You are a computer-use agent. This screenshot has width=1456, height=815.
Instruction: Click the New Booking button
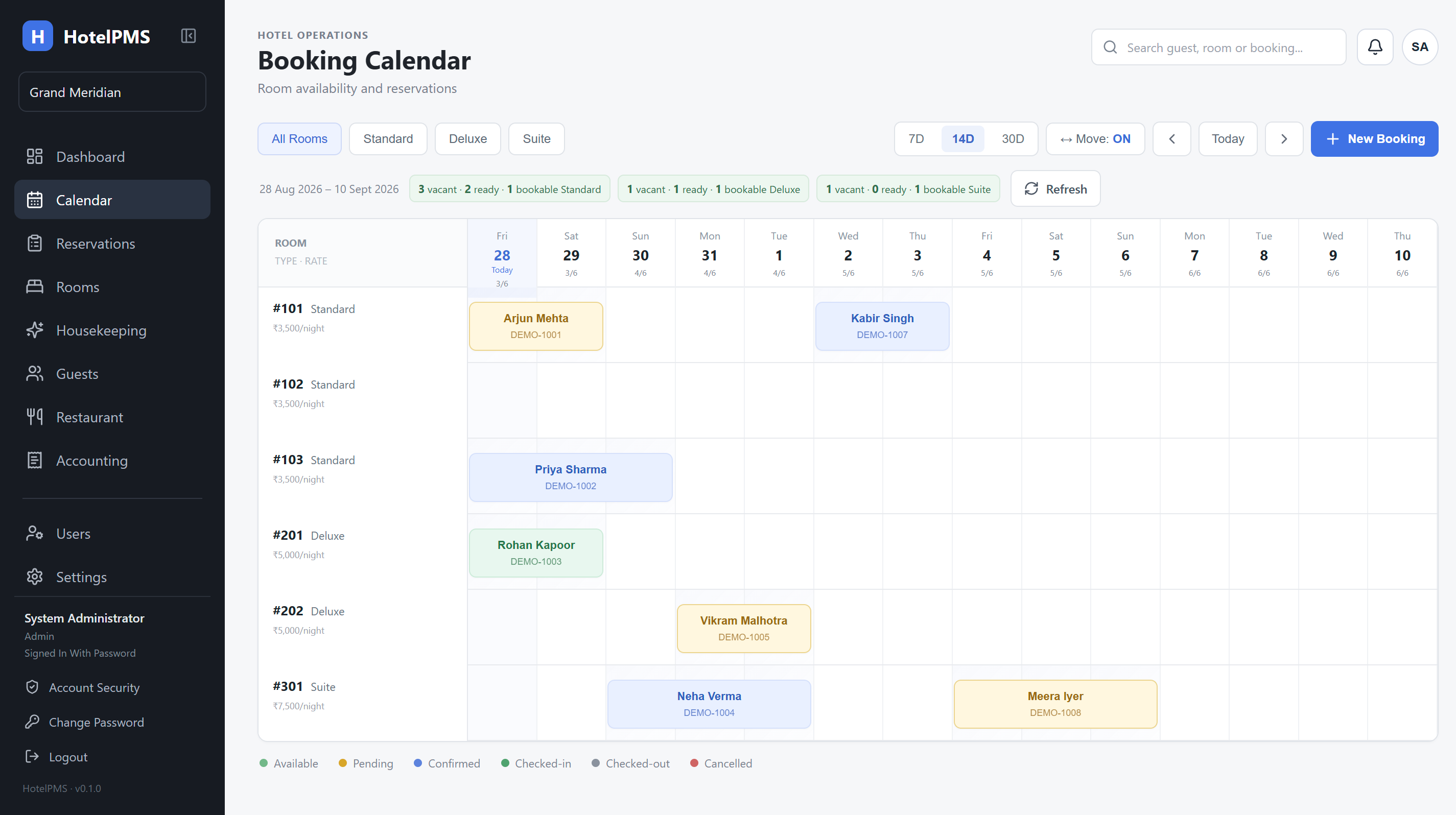coord(1374,139)
